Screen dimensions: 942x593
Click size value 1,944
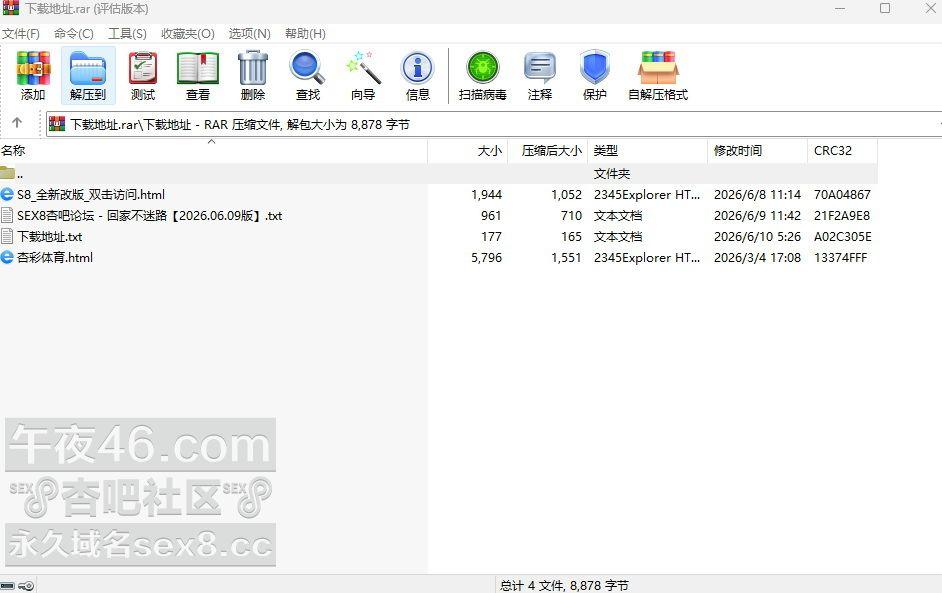[487, 195]
